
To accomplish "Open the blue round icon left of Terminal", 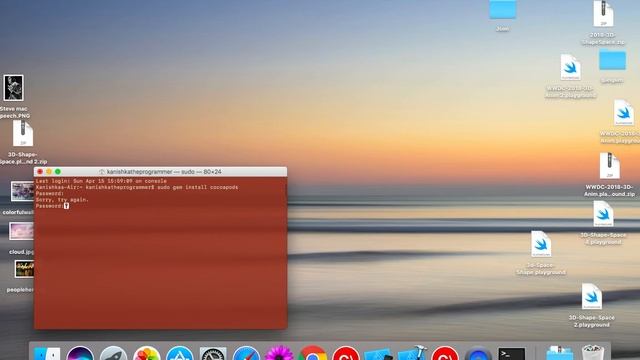I will click(478, 353).
